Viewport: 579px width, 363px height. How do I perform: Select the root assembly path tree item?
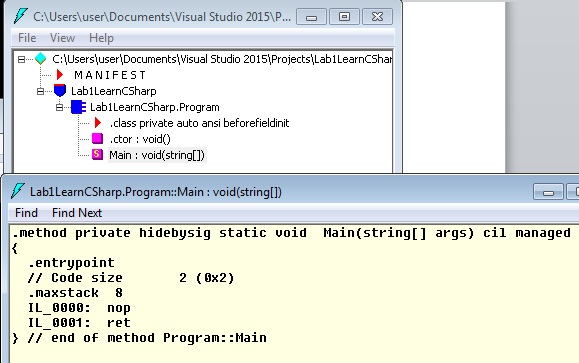coord(222,59)
